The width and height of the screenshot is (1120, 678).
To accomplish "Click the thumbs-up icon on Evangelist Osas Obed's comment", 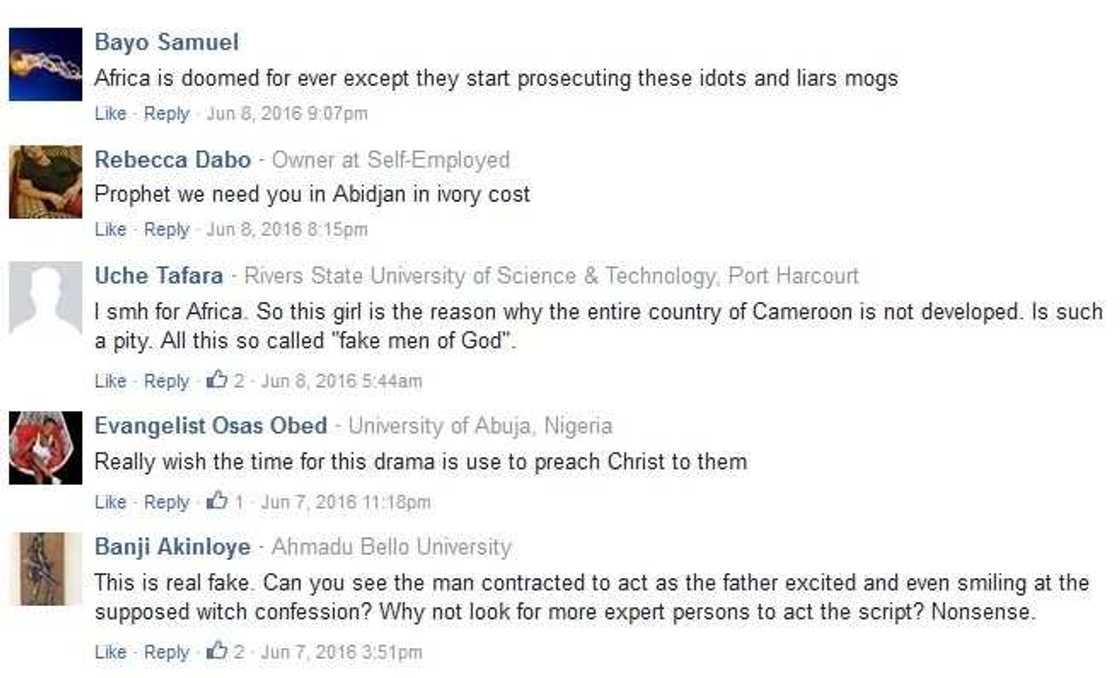I will (x=217, y=502).
